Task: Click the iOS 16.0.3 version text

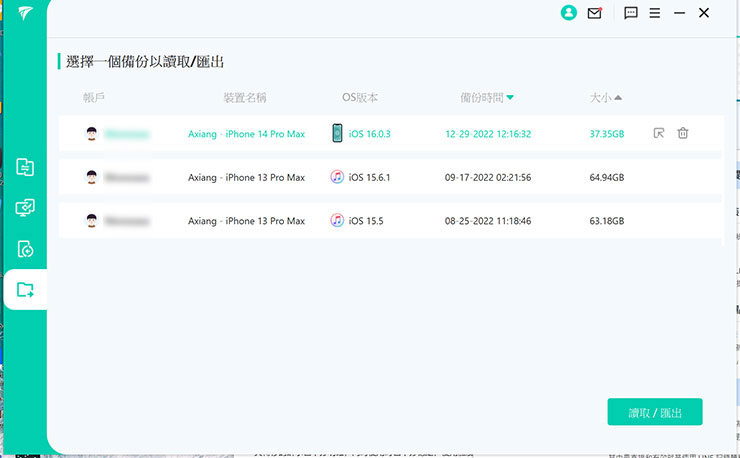Action: point(370,134)
